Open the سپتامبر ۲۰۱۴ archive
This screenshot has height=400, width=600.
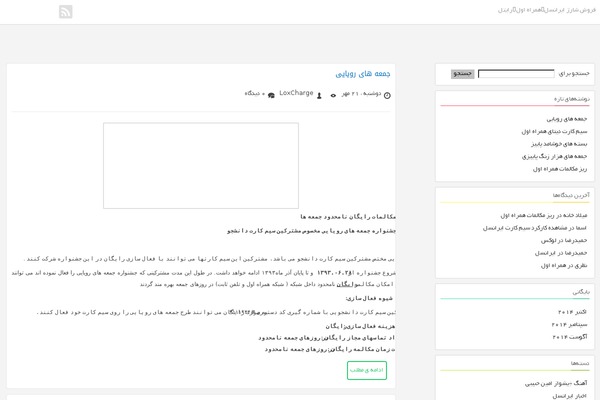[569, 325]
